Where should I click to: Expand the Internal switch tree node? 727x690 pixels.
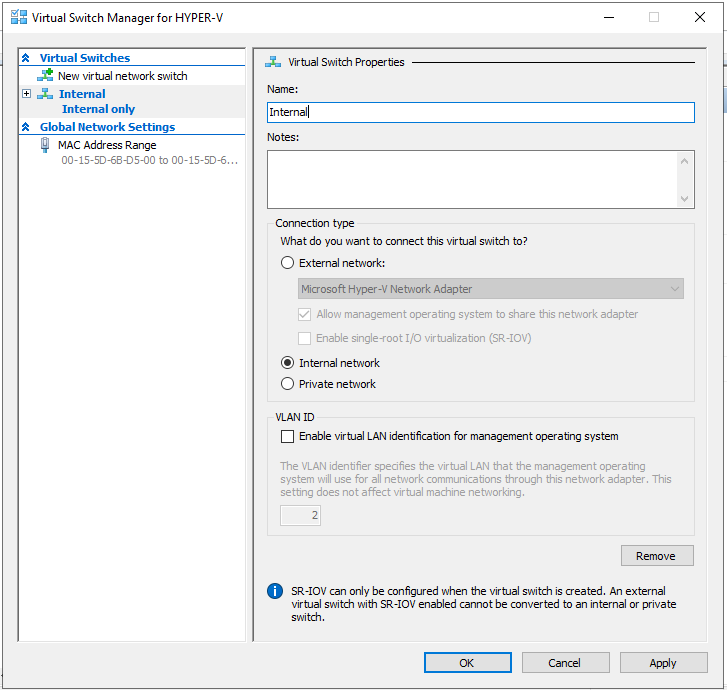click(x=27, y=94)
